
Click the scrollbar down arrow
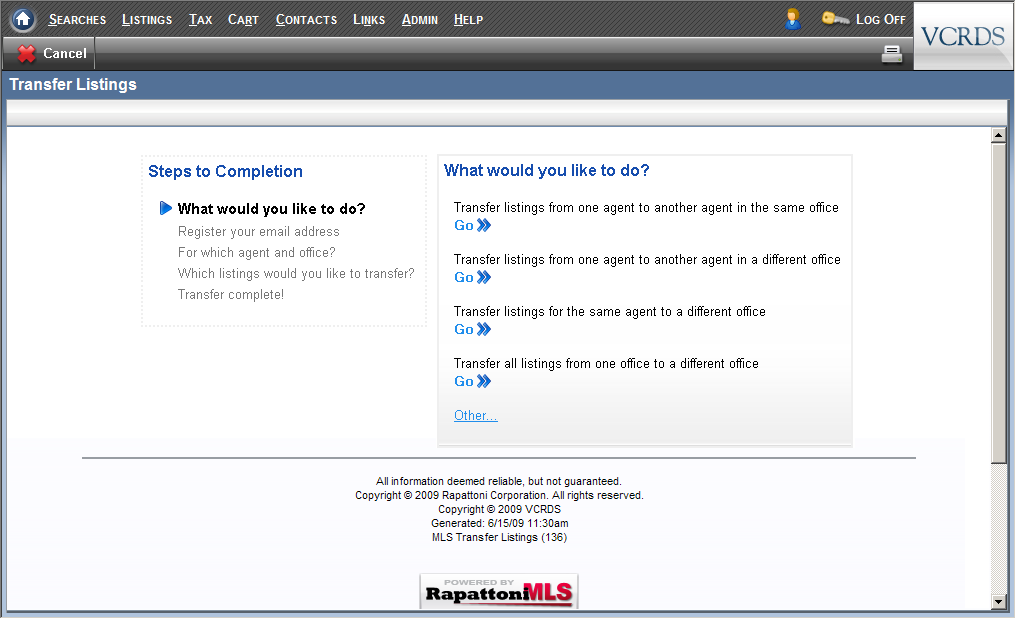999,601
